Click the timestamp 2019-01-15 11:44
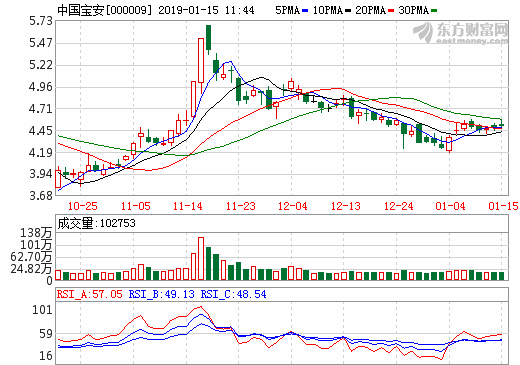The width and height of the screenshot is (520, 365). click(206, 10)
